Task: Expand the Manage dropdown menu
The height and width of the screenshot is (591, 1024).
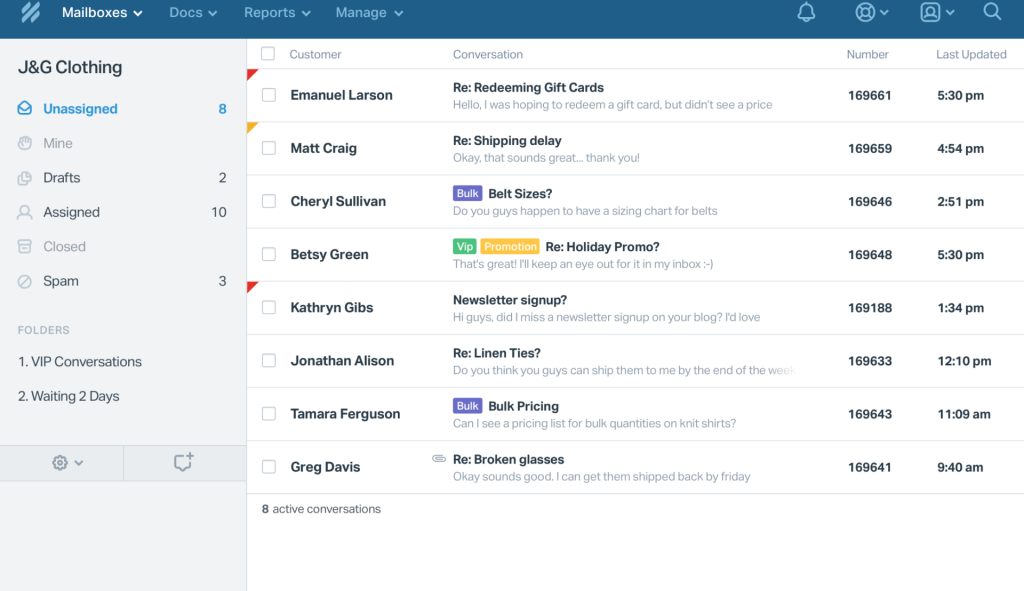Action: tap(369, 12)
